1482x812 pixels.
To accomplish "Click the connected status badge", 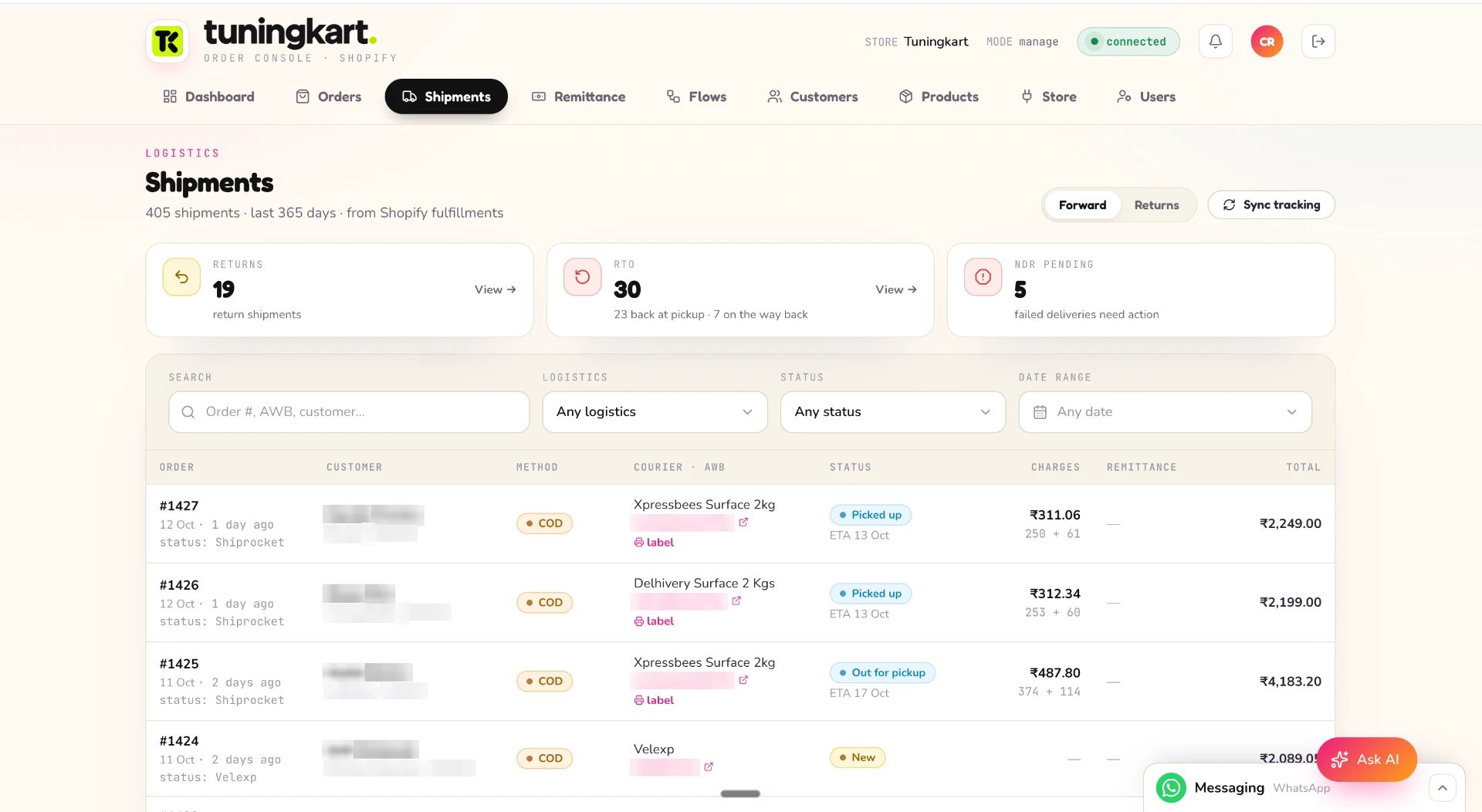I will pyautogui.click(x=1128, y=42).
